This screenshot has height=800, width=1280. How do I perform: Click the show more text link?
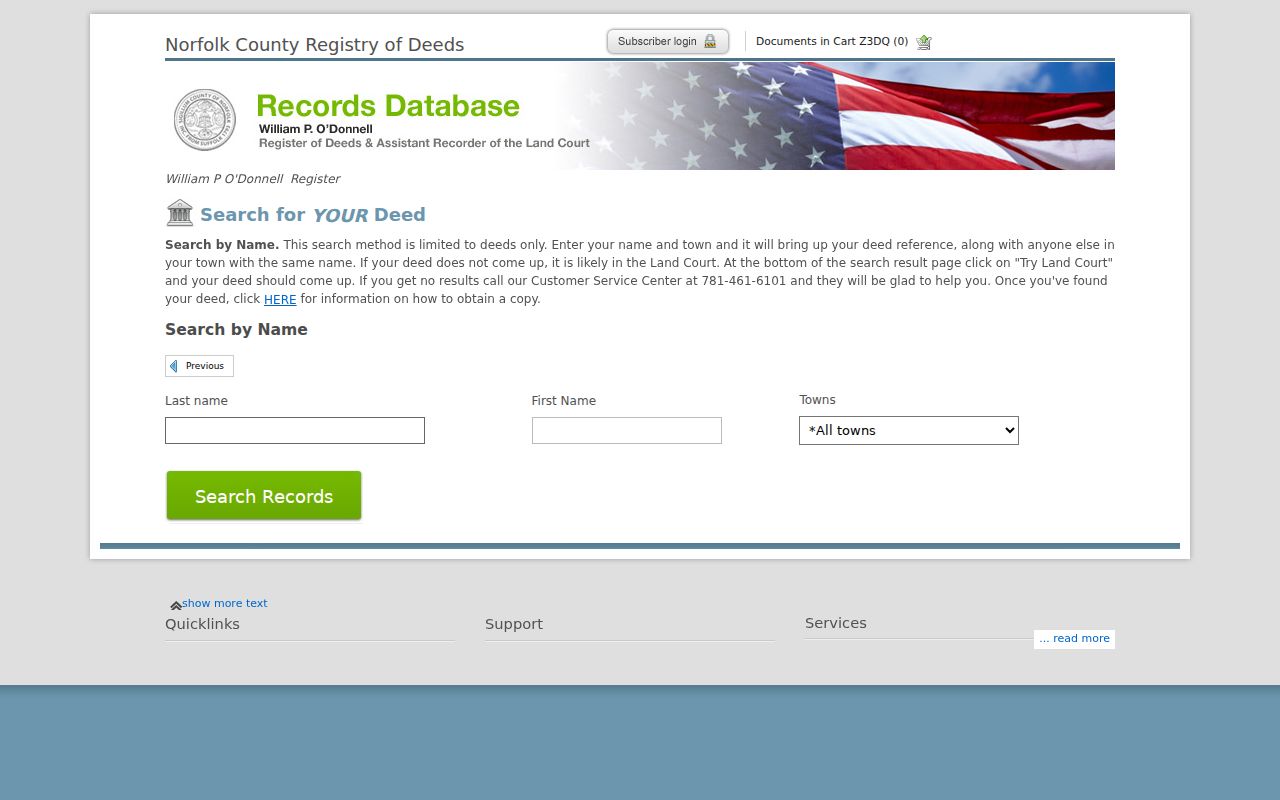point(225,603)
